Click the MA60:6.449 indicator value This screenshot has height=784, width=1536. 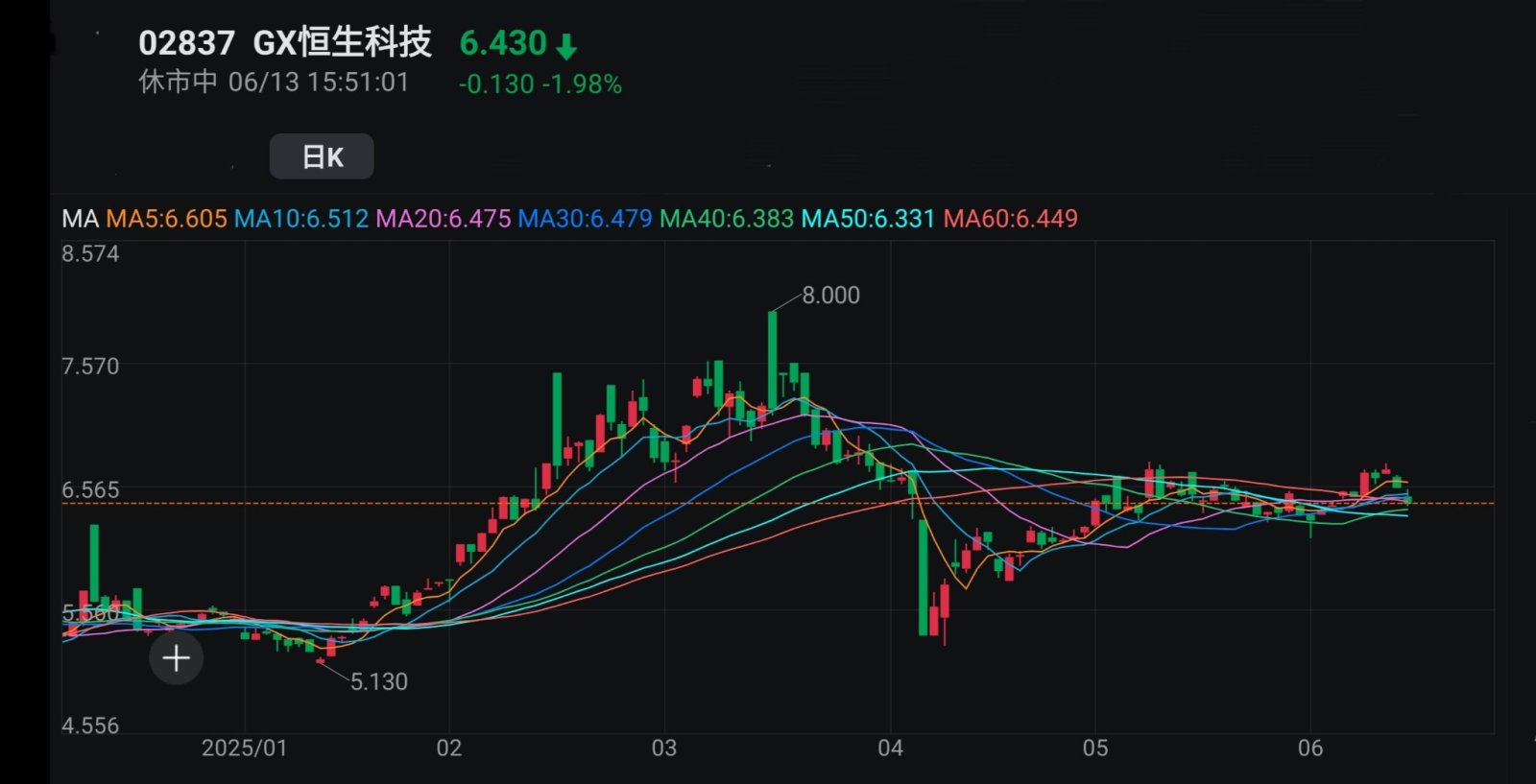tap(1011, 219)
